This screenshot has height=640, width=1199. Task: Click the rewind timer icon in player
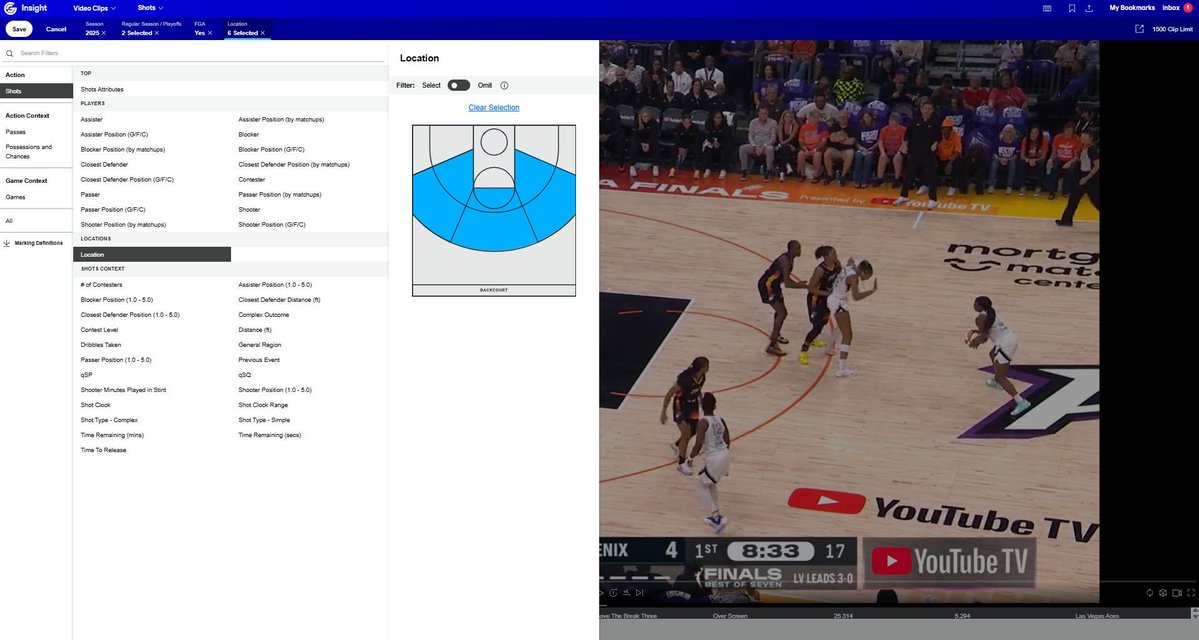pos(613,593)
